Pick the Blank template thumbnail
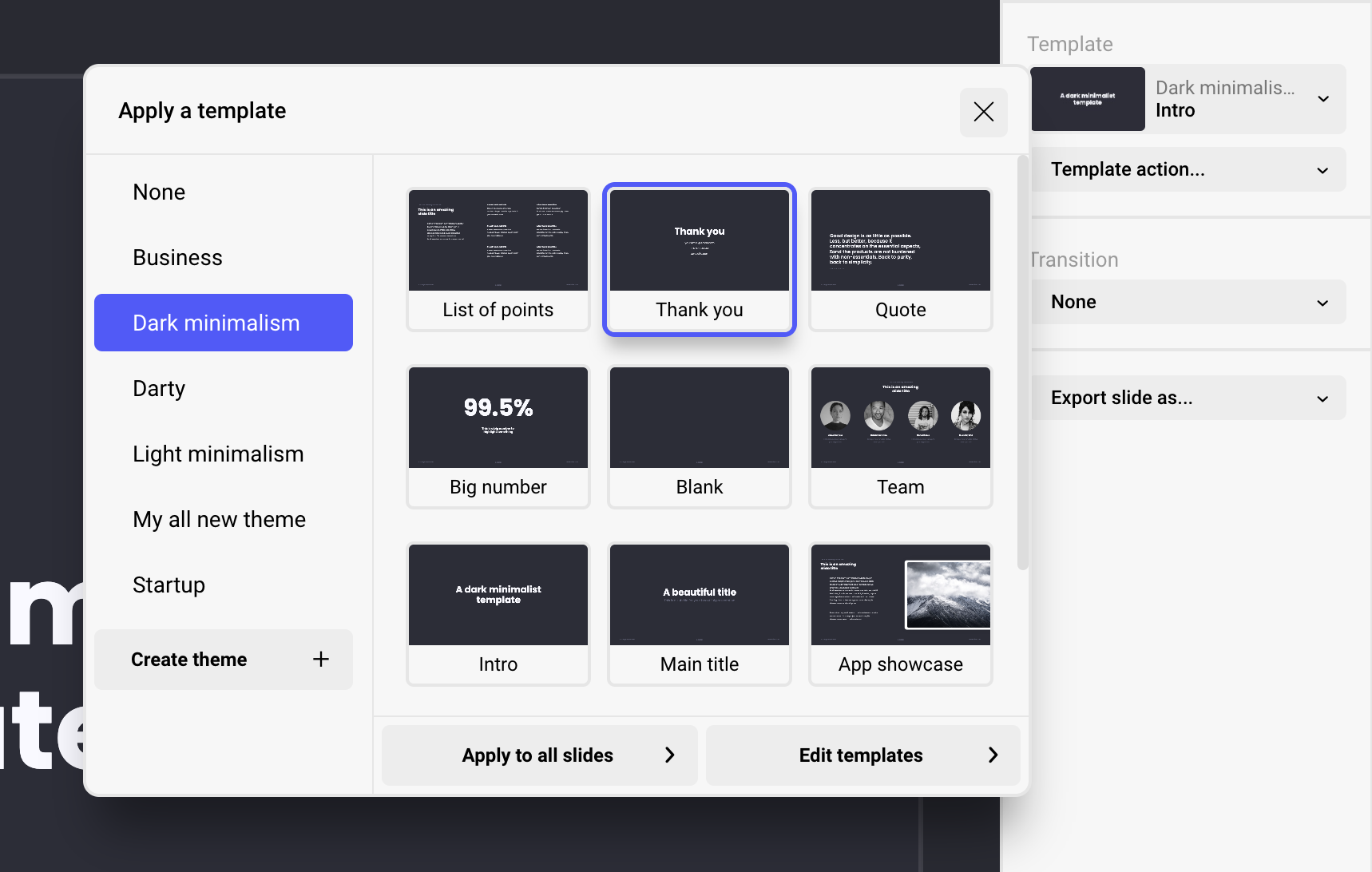 (699, 436)
